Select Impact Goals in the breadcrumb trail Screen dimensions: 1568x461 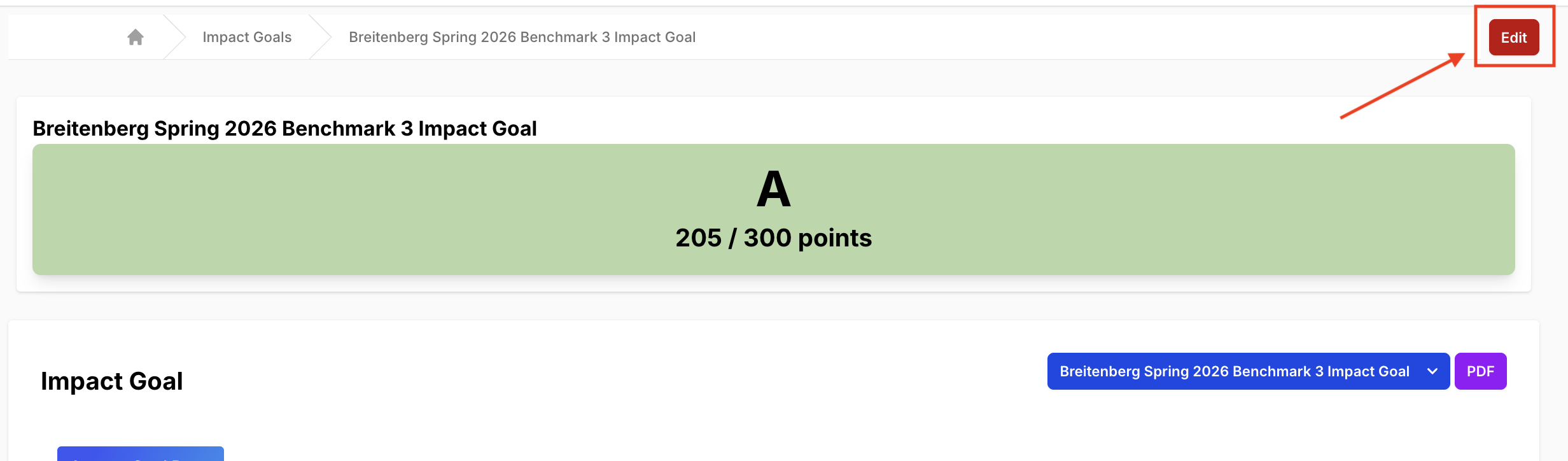(246, 36)
